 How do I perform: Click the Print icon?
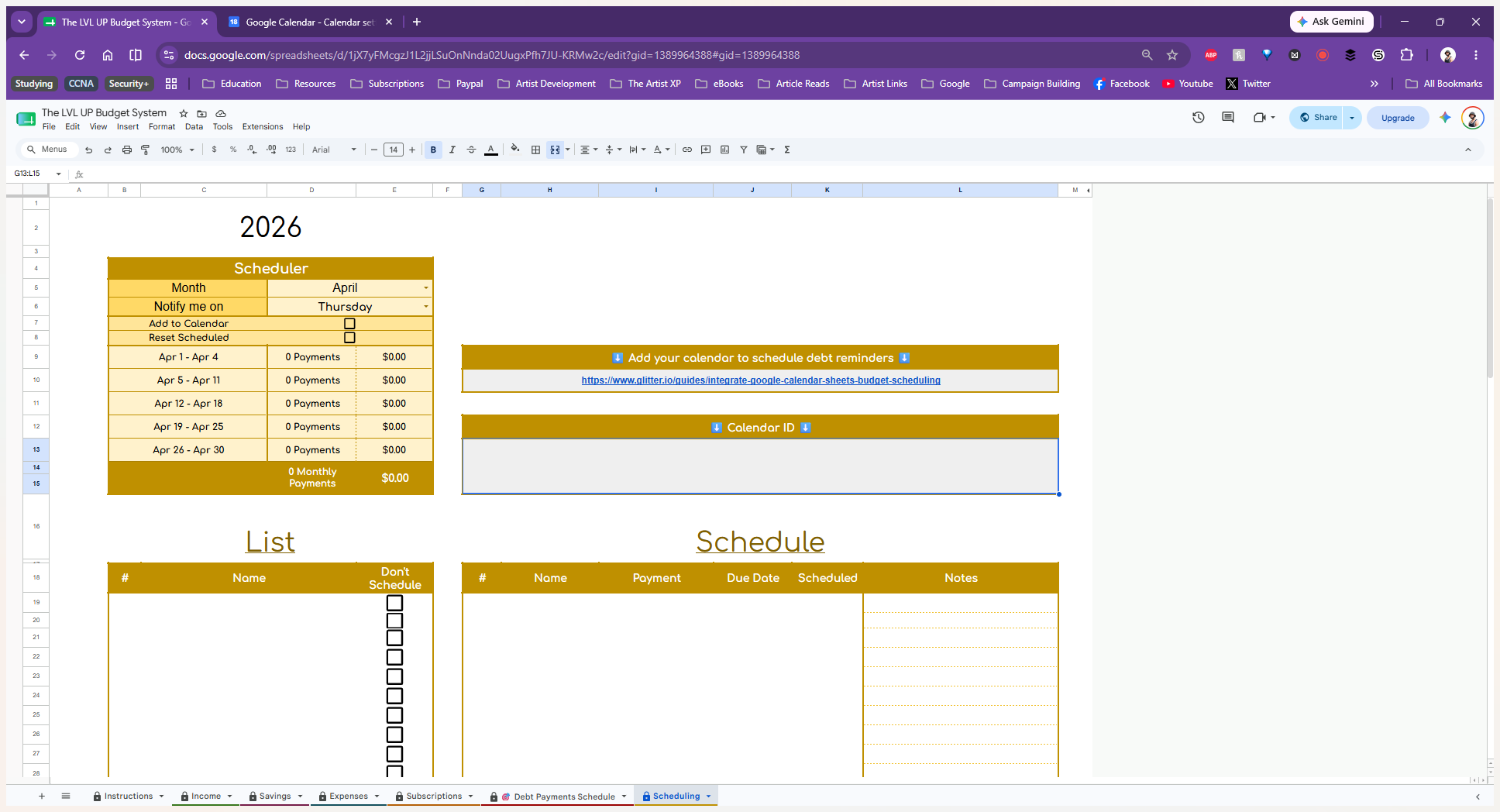pyautogui.click(x=127, y=150)
